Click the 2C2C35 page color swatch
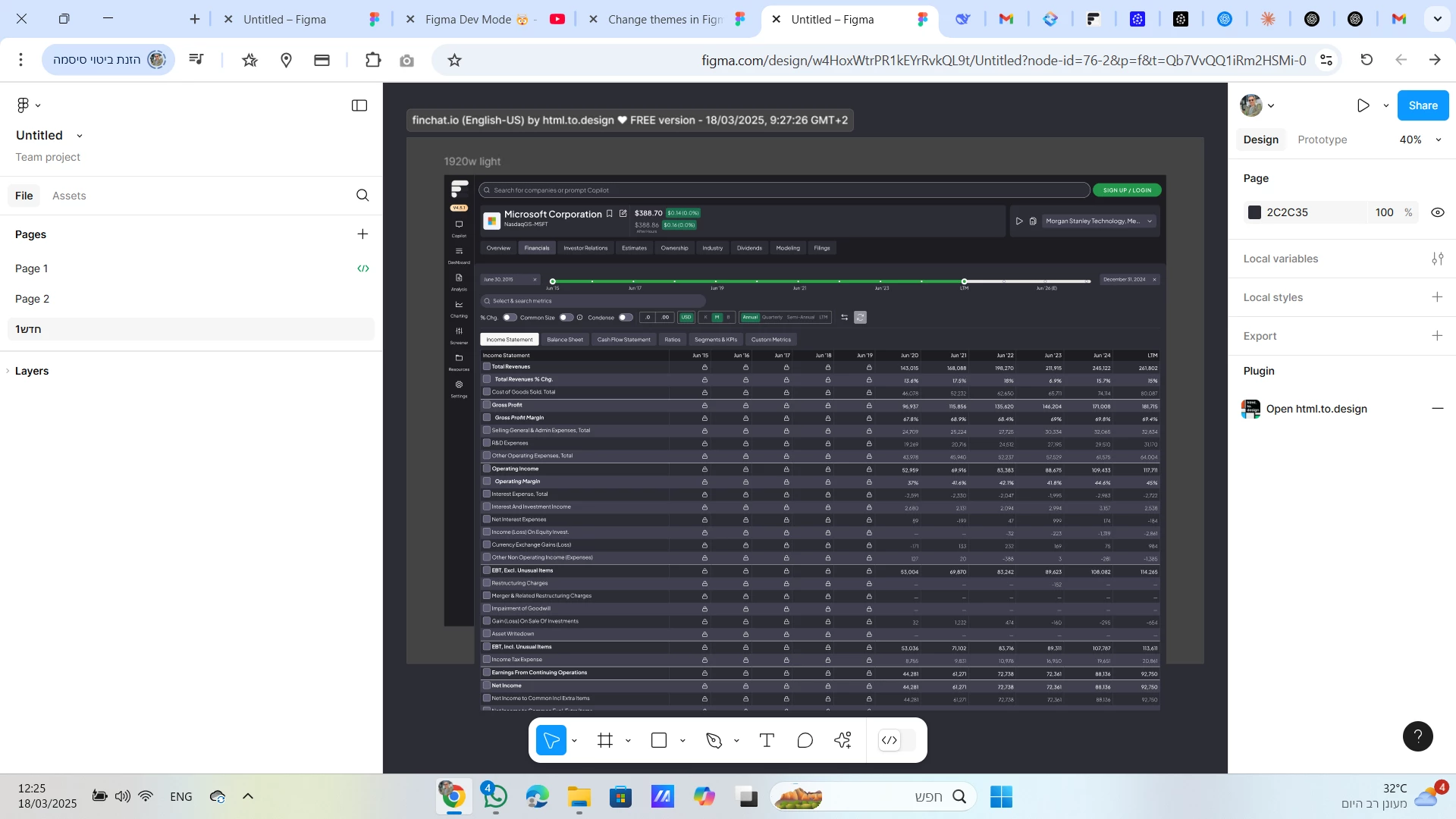1456x819 pixels. (1254, 212)
